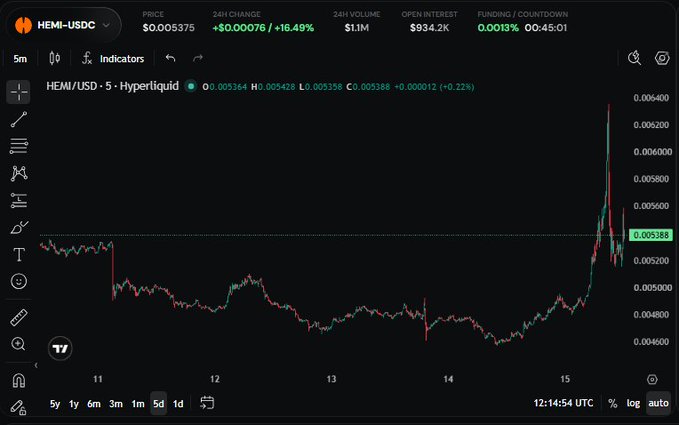Image resolution: width=679 pixels, height=425 pixels.
Task: Open the horizontal lines and Fibonacci tools
Action: [x=19, y=146]
